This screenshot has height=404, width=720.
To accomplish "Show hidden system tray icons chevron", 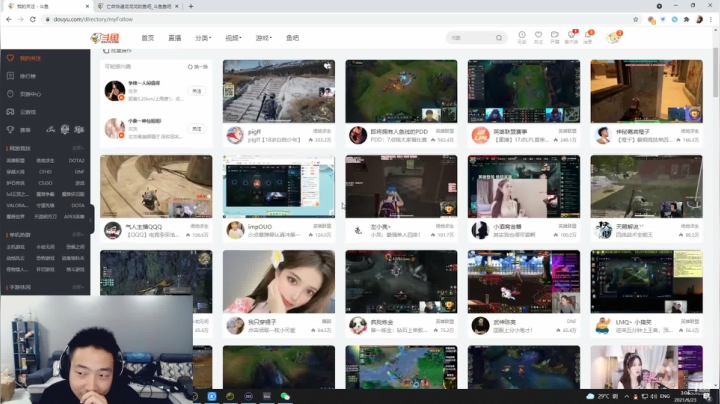I will pos(626,396).
